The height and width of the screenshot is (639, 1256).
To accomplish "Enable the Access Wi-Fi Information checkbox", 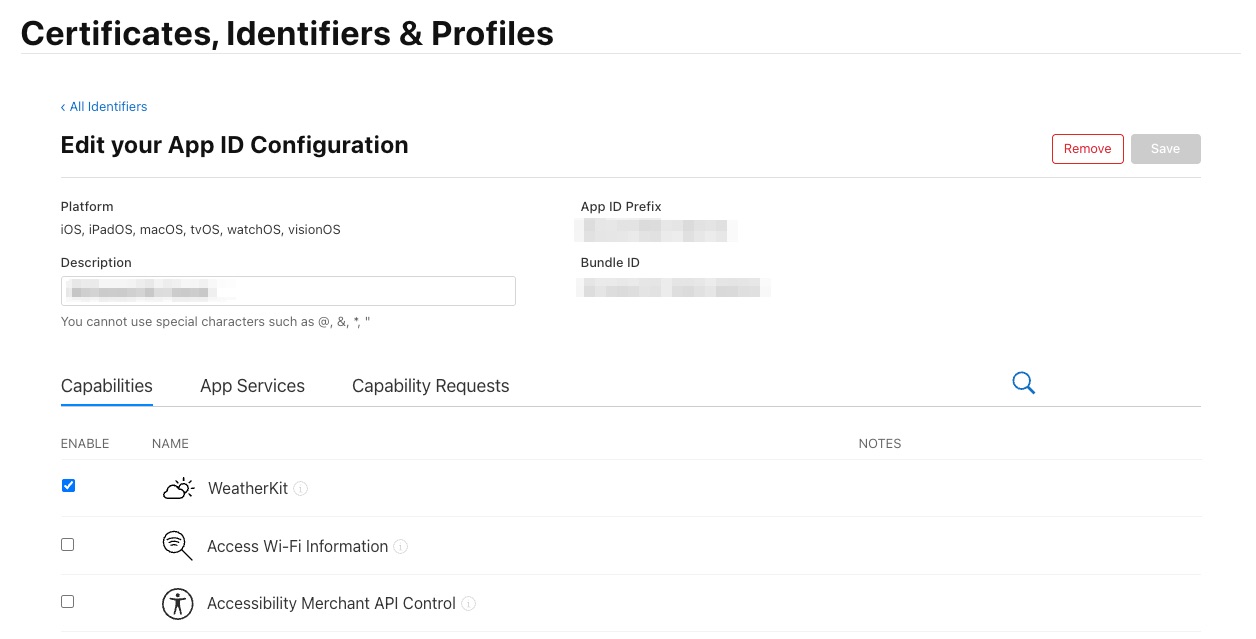I will click(x=67, y=544).
